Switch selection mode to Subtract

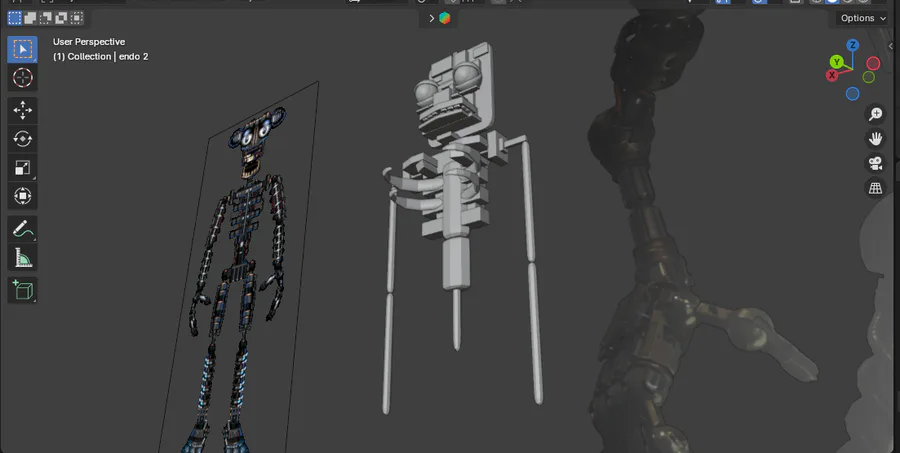(x=46, y=18)
